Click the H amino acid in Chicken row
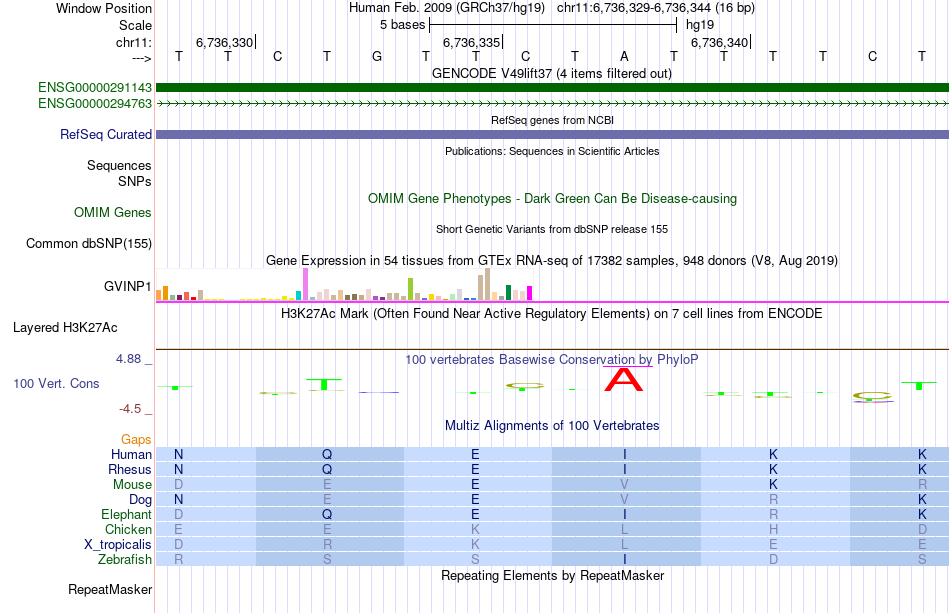The width and height of the screenshot is (950, 613). pos(773,529)
